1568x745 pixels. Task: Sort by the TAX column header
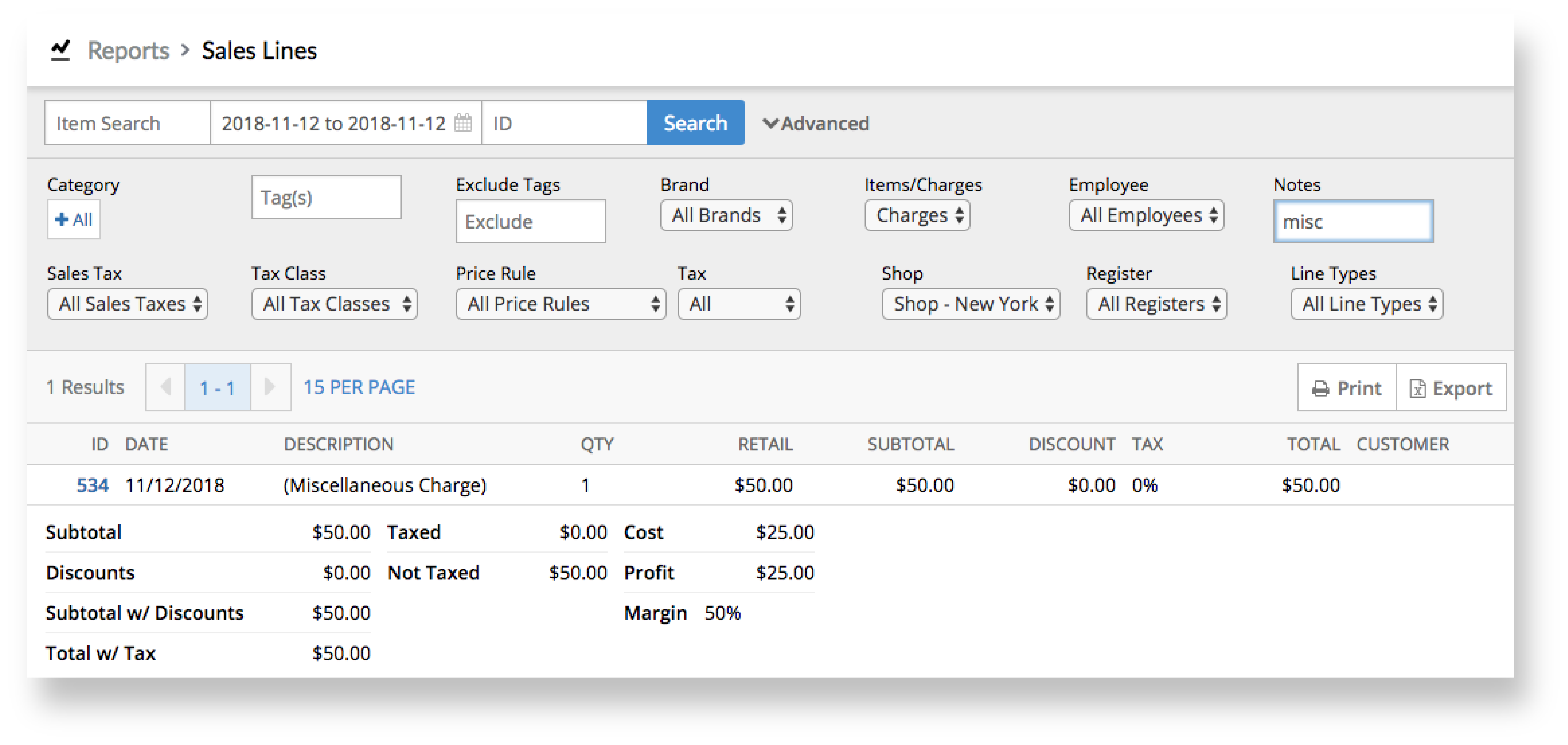coord(1148,444)
